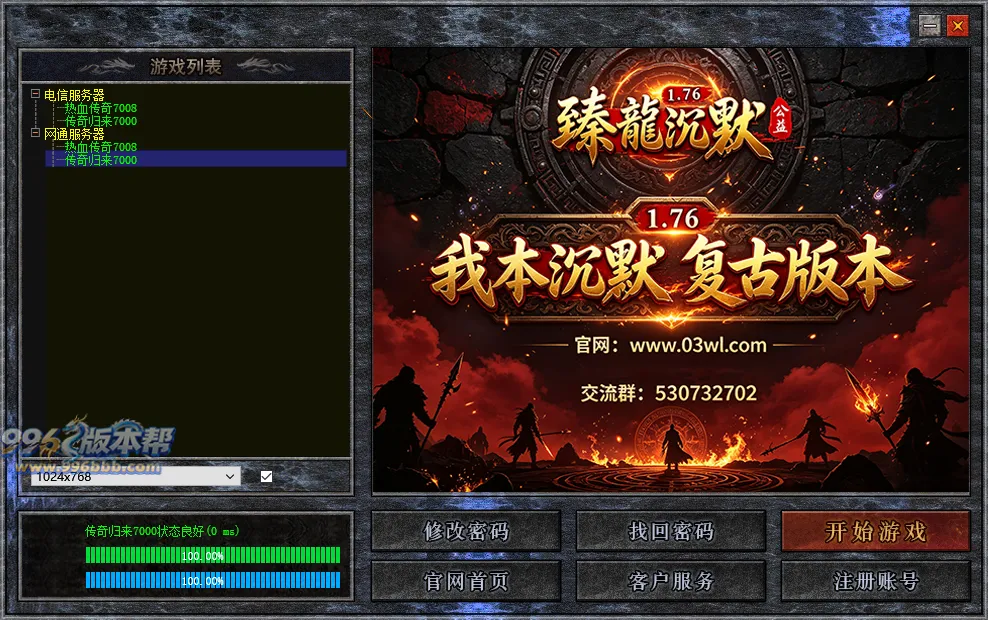Viewport: 988px width, 620px height.
Task: Open 找回密码 to recover password
Action: pos(670,531)
